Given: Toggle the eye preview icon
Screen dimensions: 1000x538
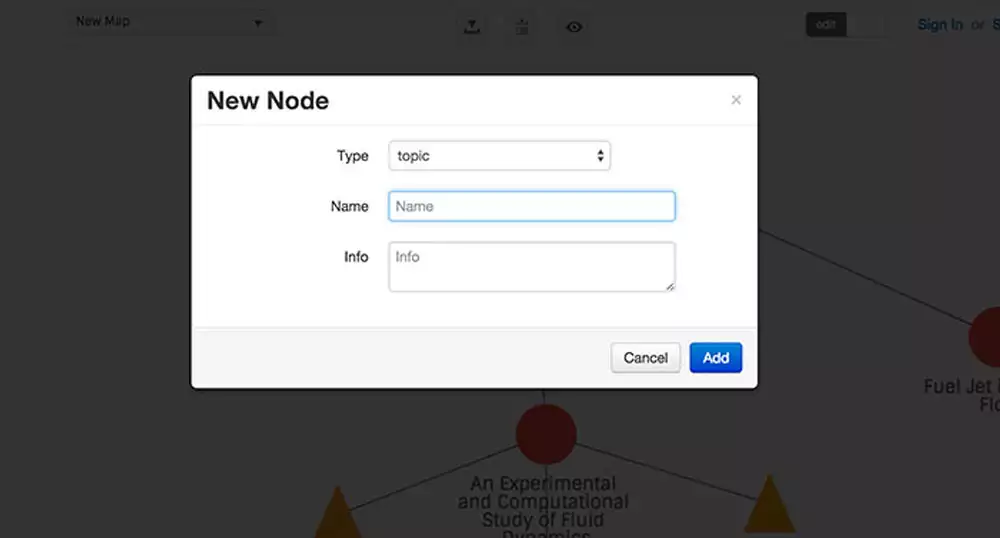Looking at the screenshot, I should (x=574, y=27).
